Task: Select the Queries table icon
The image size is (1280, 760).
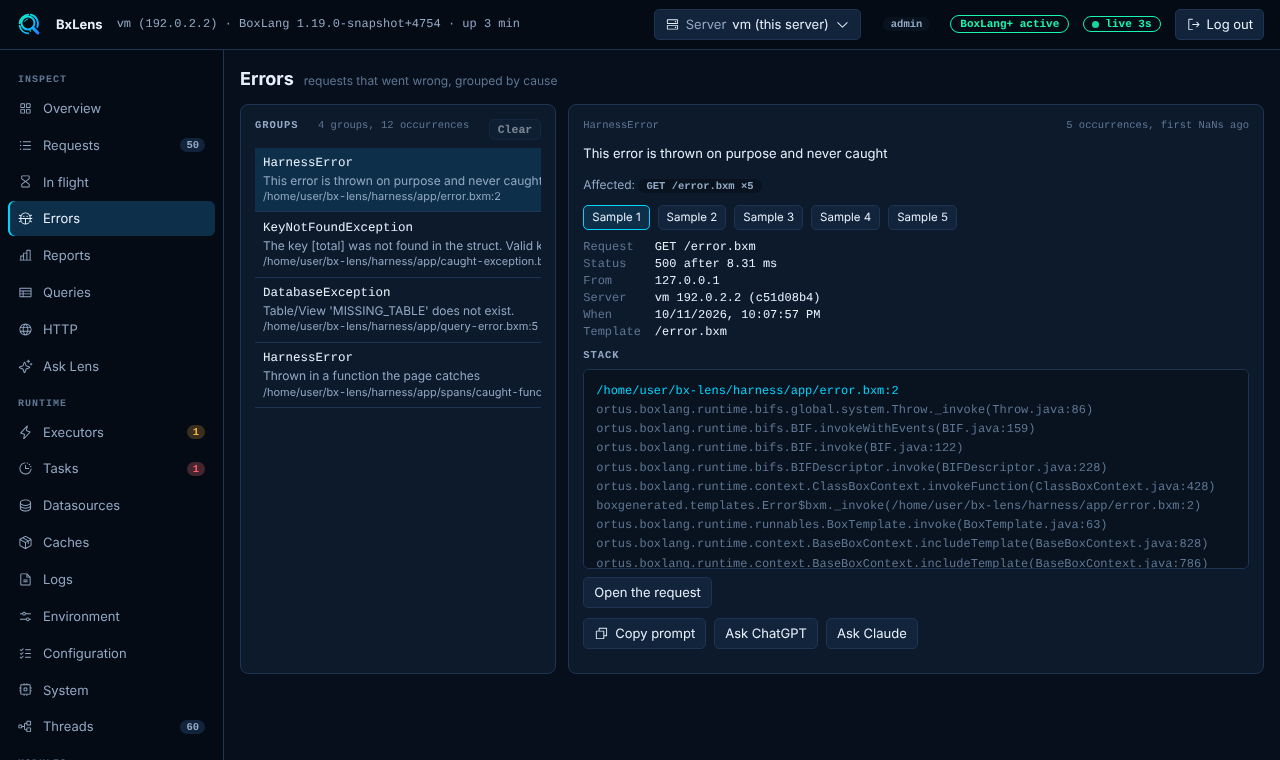Action: point(25,292)
